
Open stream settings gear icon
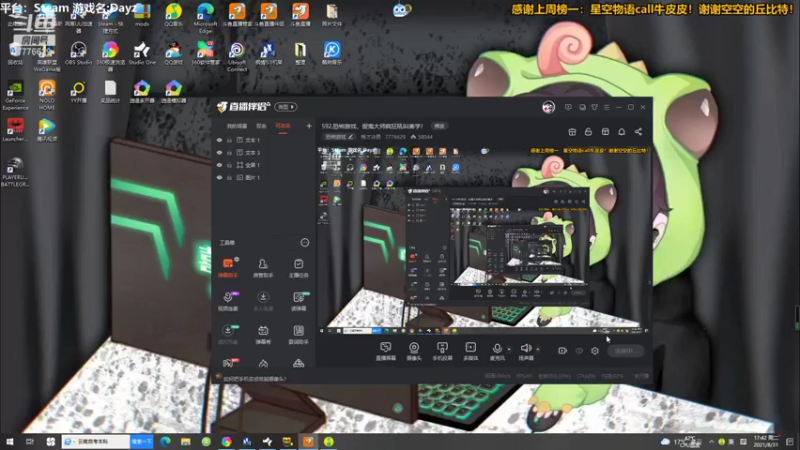pyautogui.click(x=595, y=351)
